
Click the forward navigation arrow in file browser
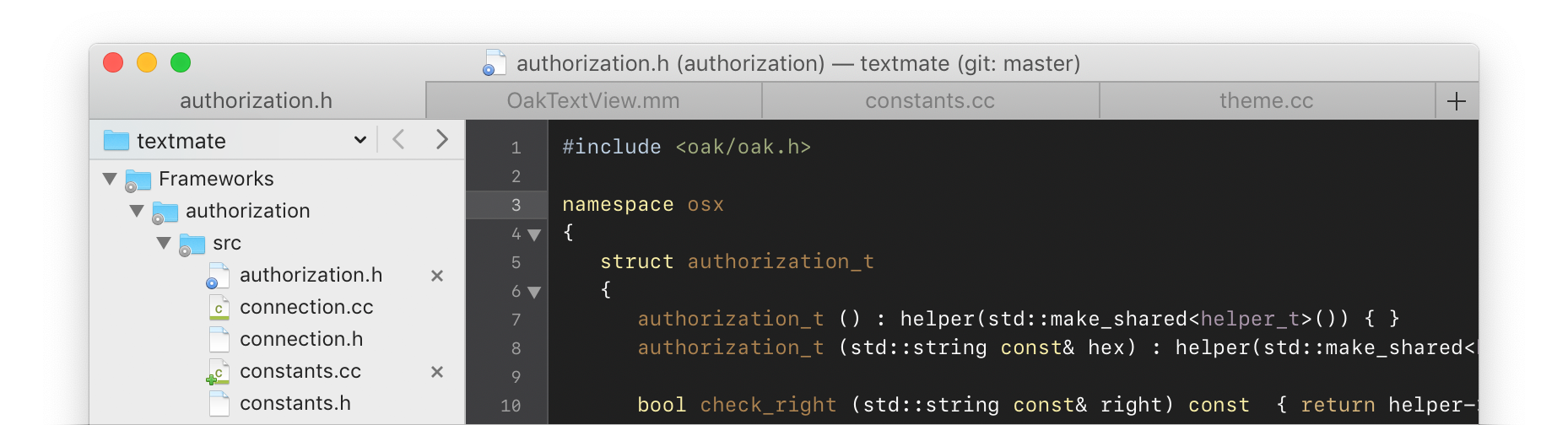(441, 139)
